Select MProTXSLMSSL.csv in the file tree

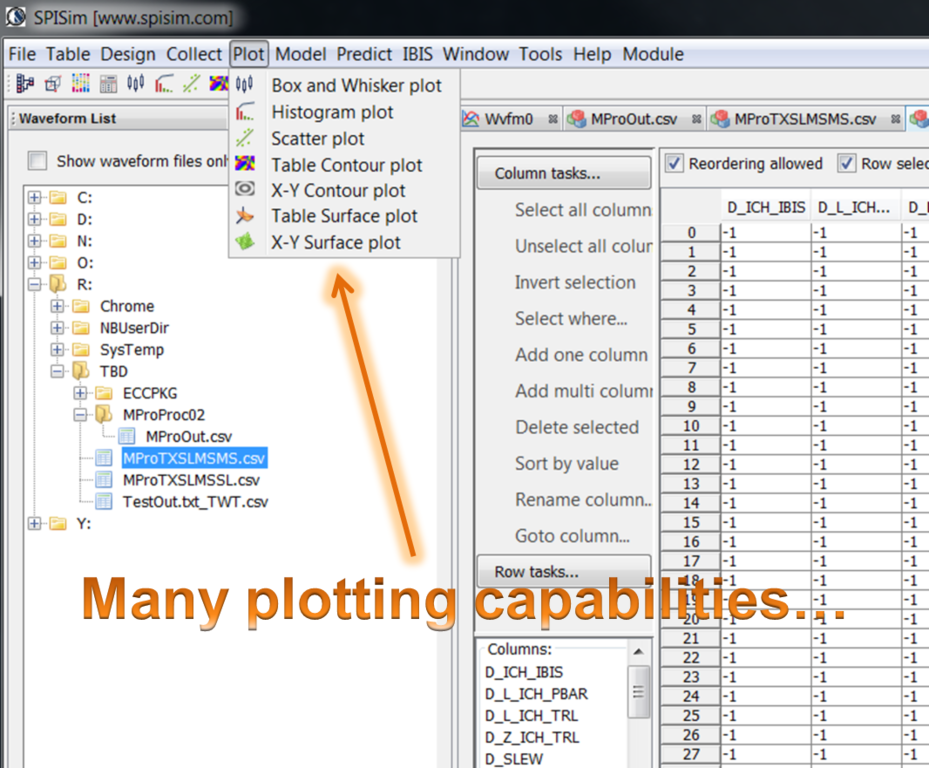click(190, 480)
